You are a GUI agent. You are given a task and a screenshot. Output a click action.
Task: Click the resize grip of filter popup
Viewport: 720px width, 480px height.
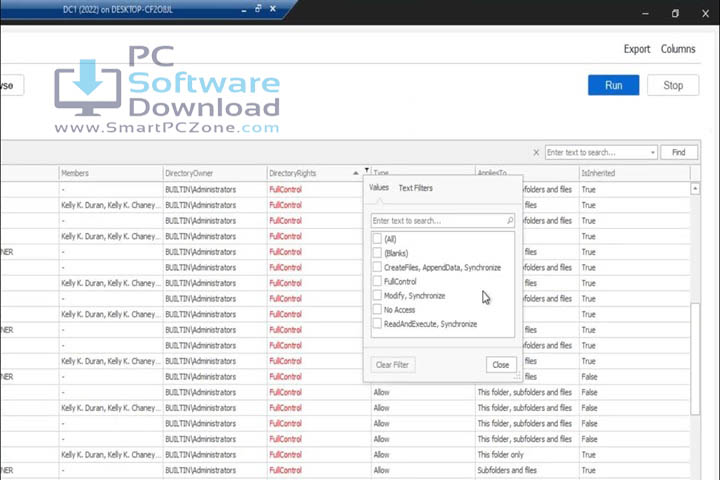[518, 377]
